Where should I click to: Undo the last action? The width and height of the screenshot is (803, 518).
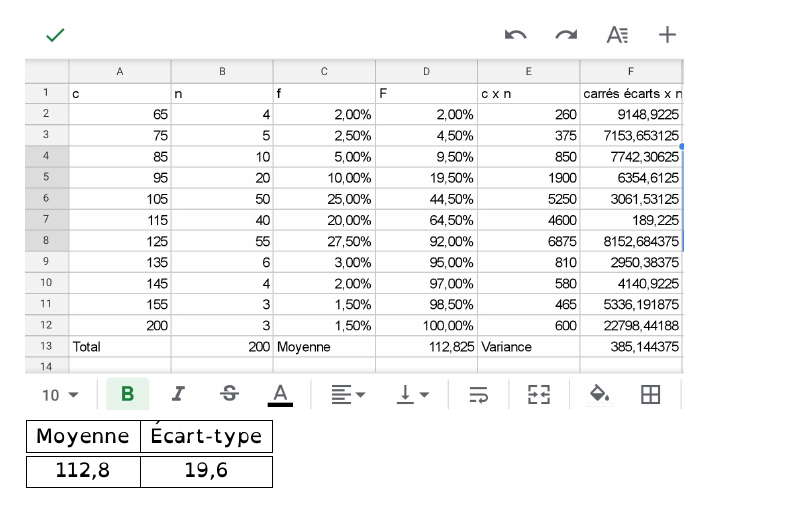[516, 35]
